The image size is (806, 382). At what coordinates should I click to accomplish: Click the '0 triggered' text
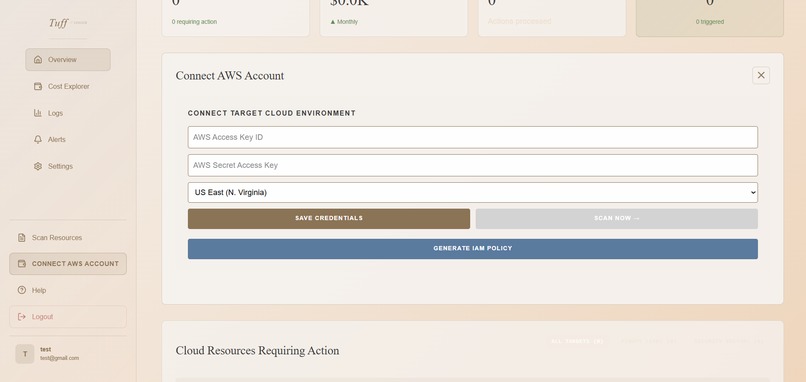click(x=710, y=22)
